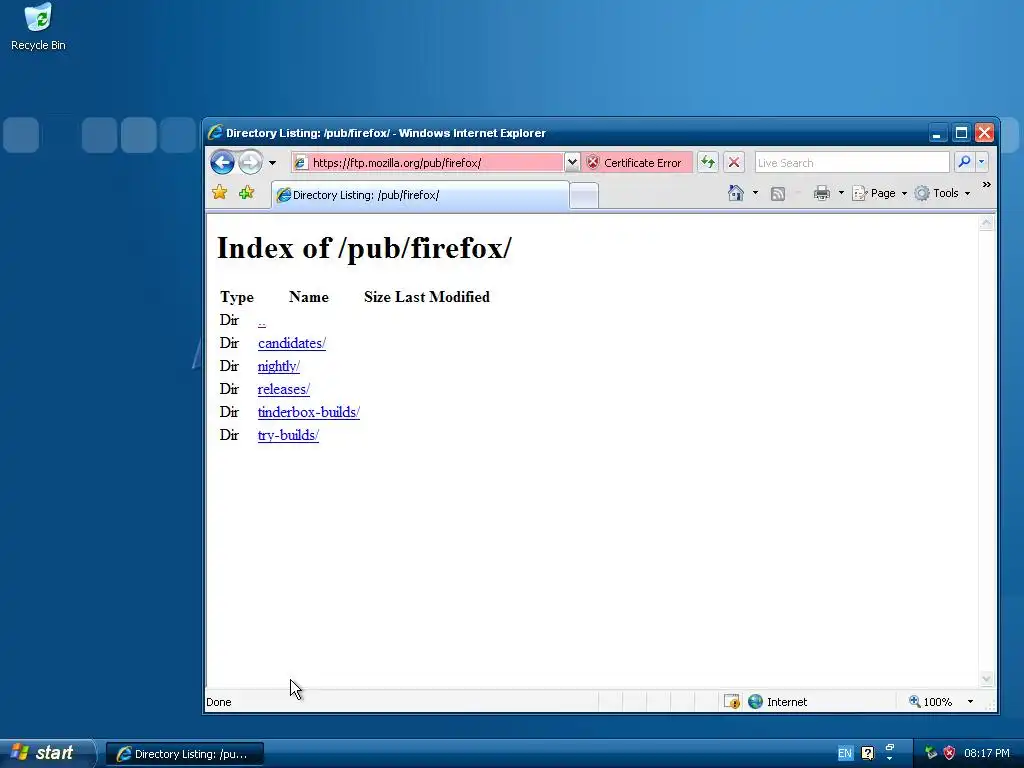1024x768 pixels.
Task: Click the IE icon in title bar
Action: [x=215, y=133]
